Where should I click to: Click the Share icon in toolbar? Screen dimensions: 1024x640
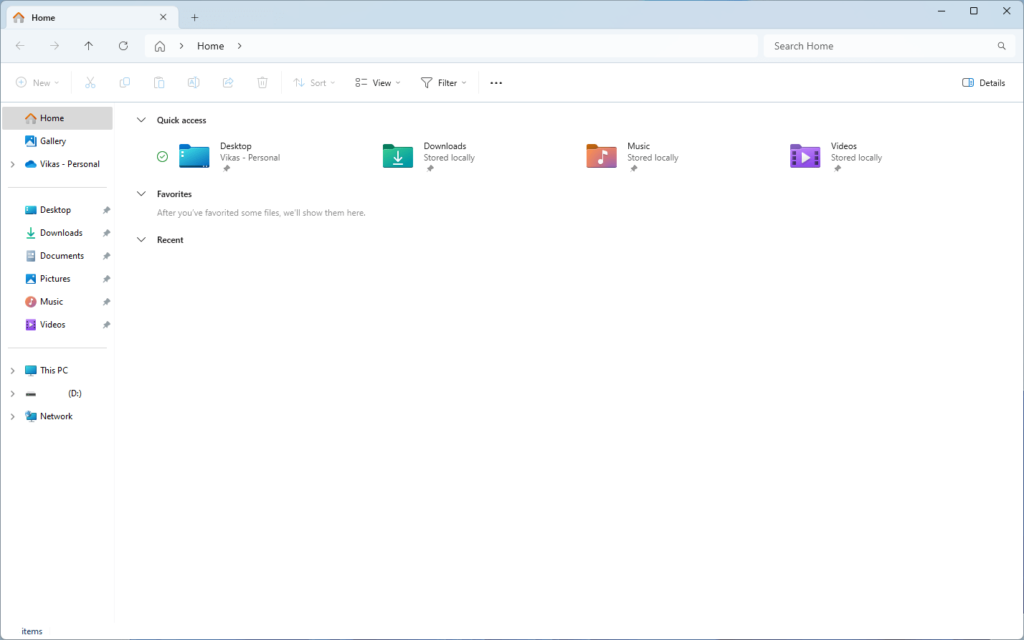click(x=228, y=83)
